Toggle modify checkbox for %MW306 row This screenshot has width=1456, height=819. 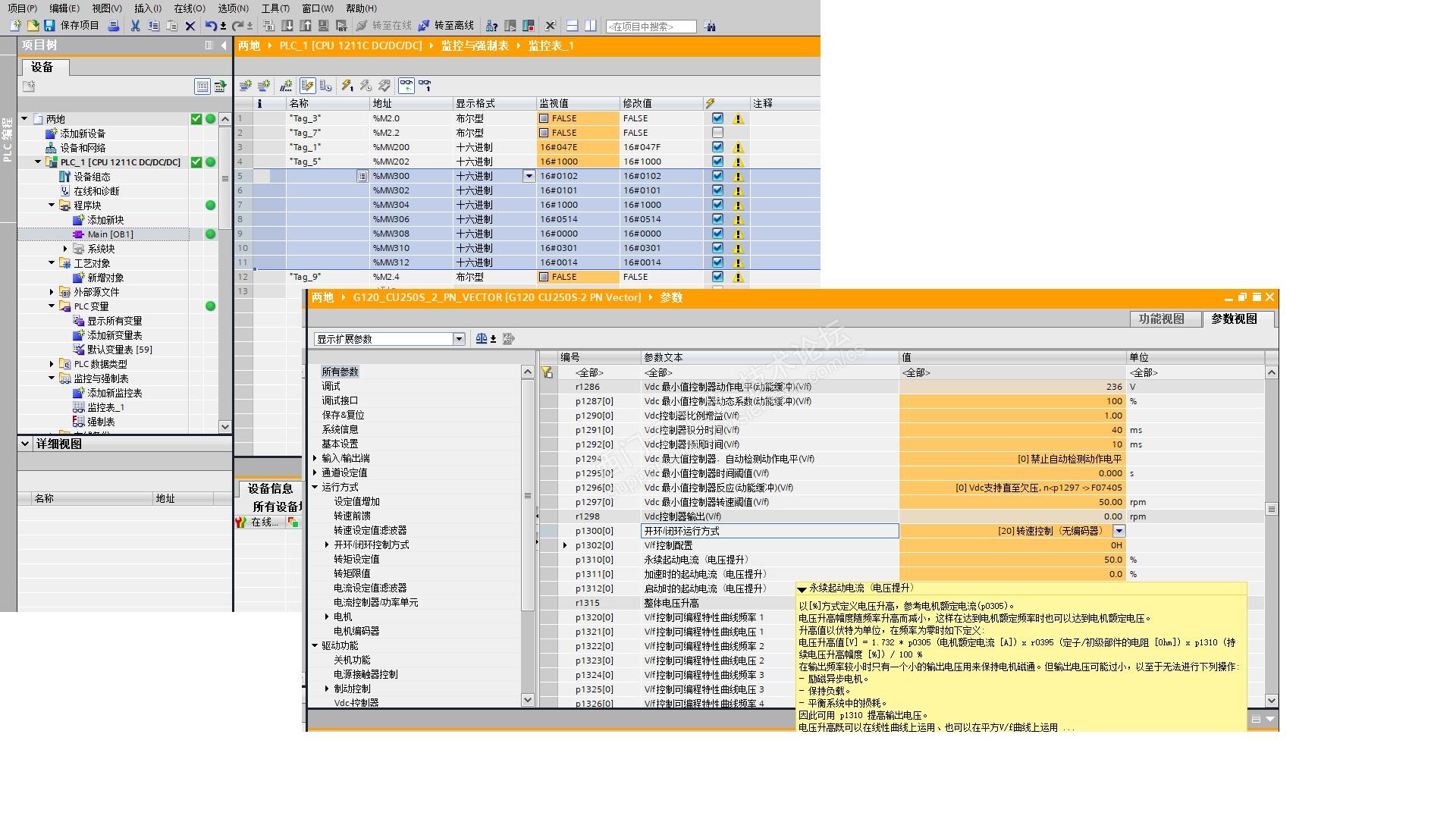coord(717,219)
